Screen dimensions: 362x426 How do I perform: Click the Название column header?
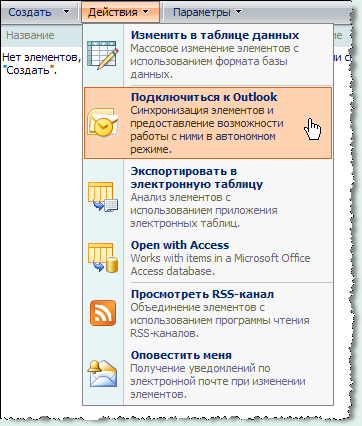[x=30, y=35]
